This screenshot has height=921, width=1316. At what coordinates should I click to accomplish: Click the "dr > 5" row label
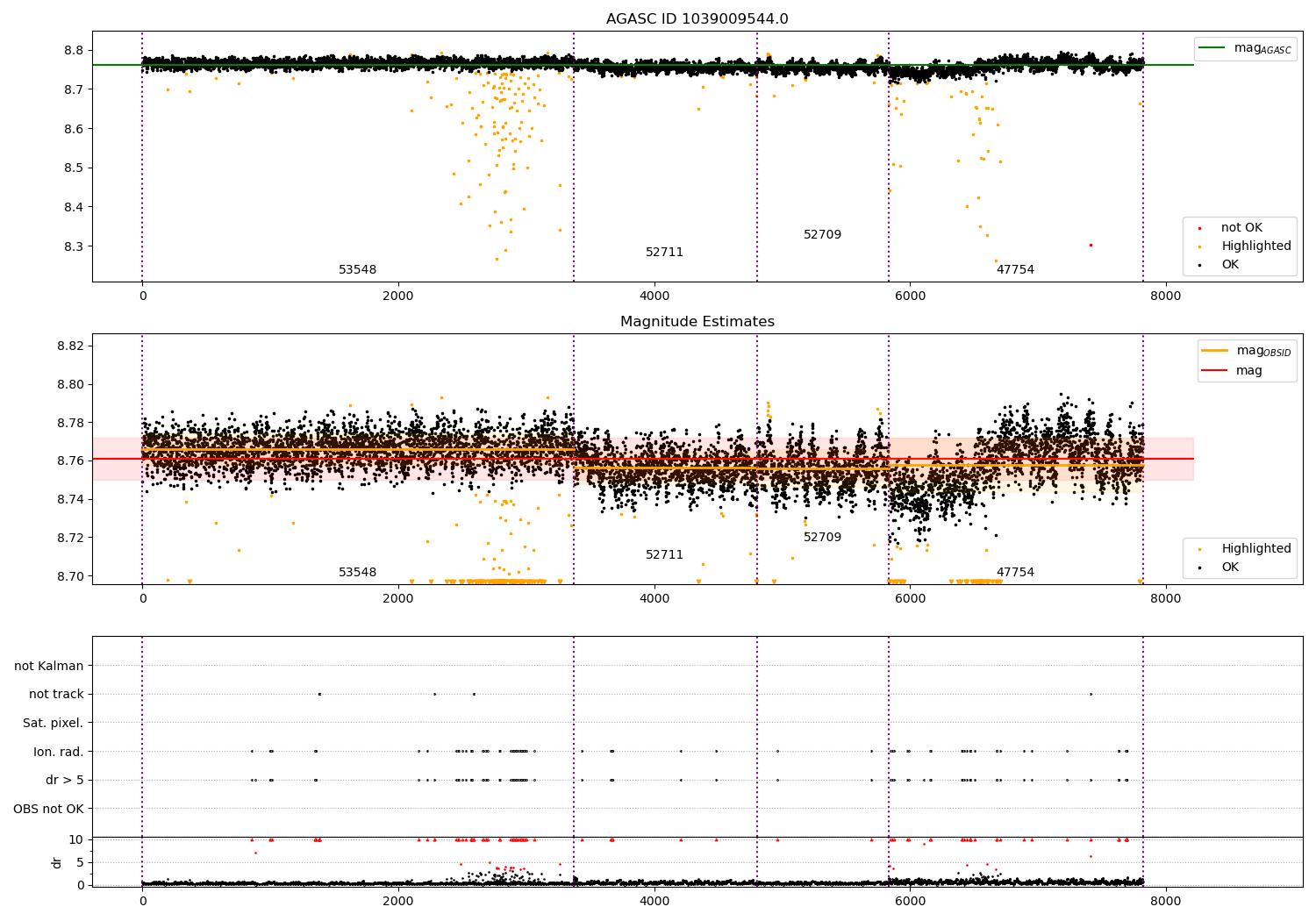[65, 781]
